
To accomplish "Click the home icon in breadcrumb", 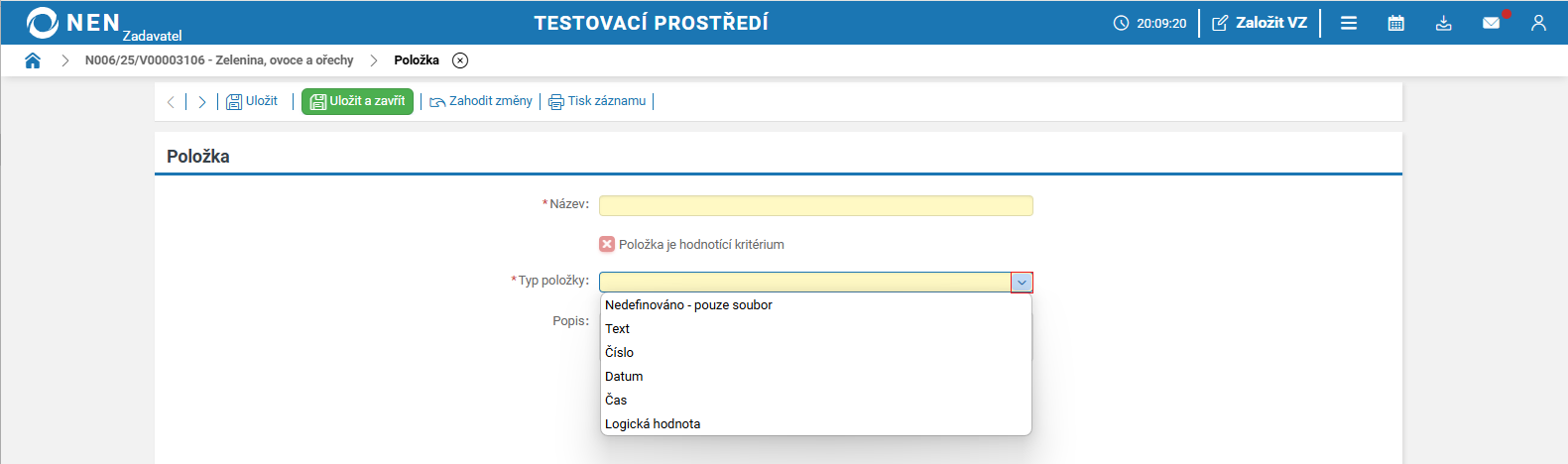I will pyautogui.click(x=33, y=60).
